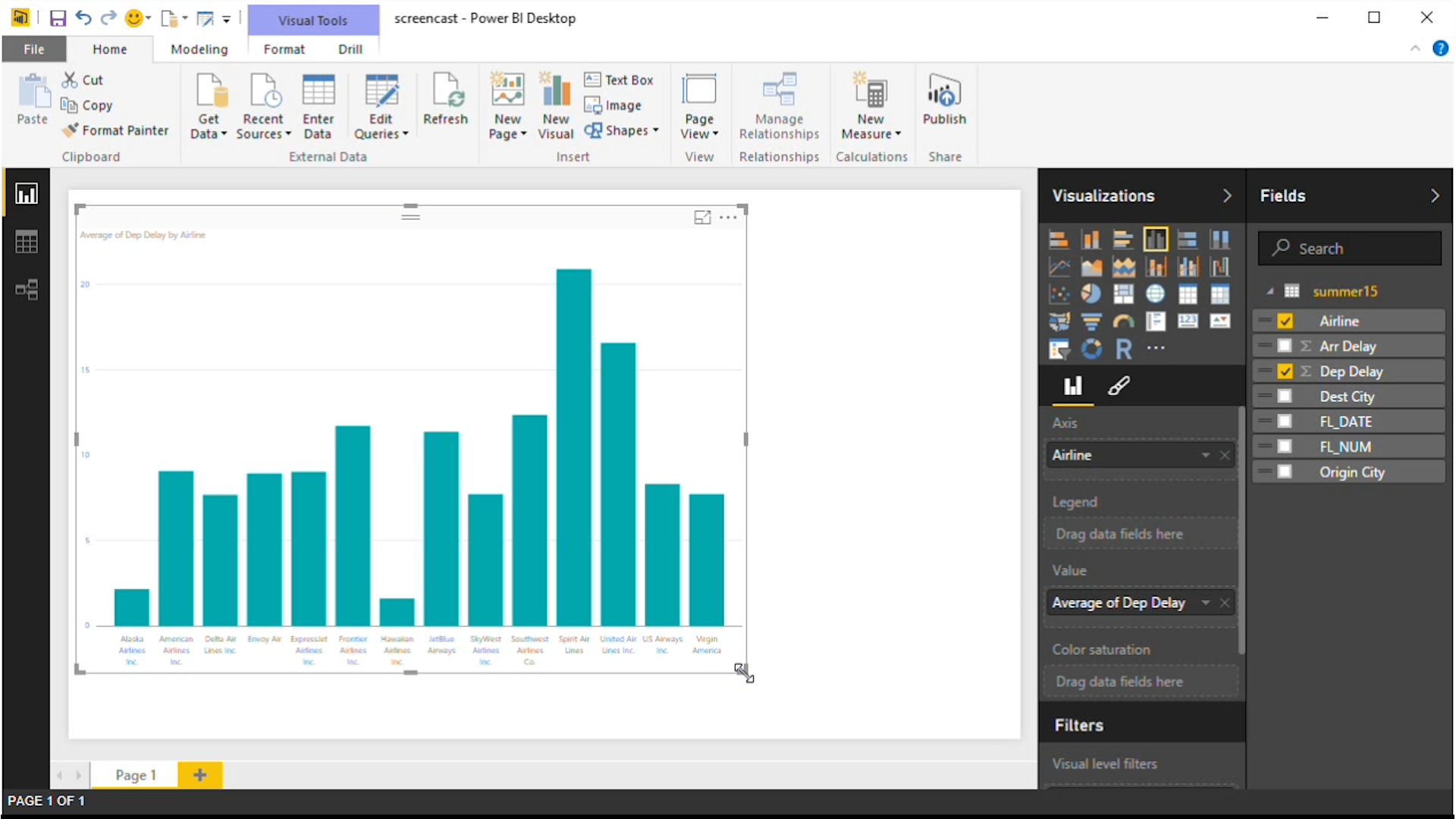Click the Enter Data button

tap(318, 106)
